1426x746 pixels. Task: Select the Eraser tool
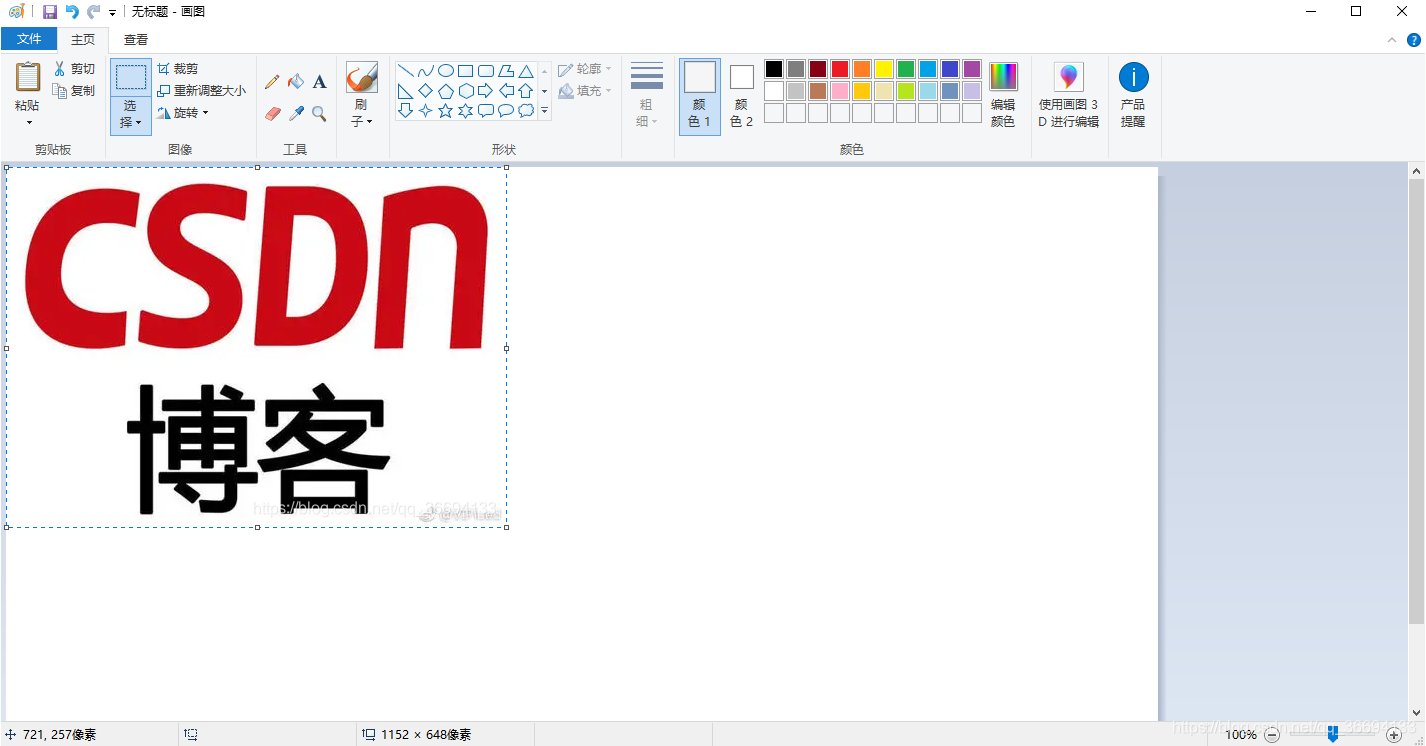point(272,114)
